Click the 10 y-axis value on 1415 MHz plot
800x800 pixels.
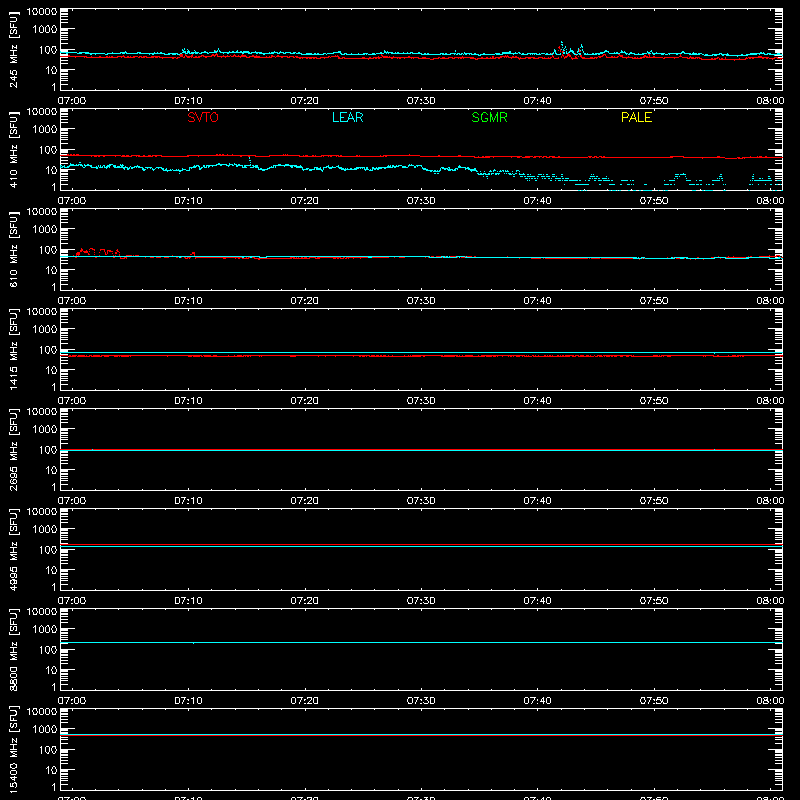click(x=51, y=370)
